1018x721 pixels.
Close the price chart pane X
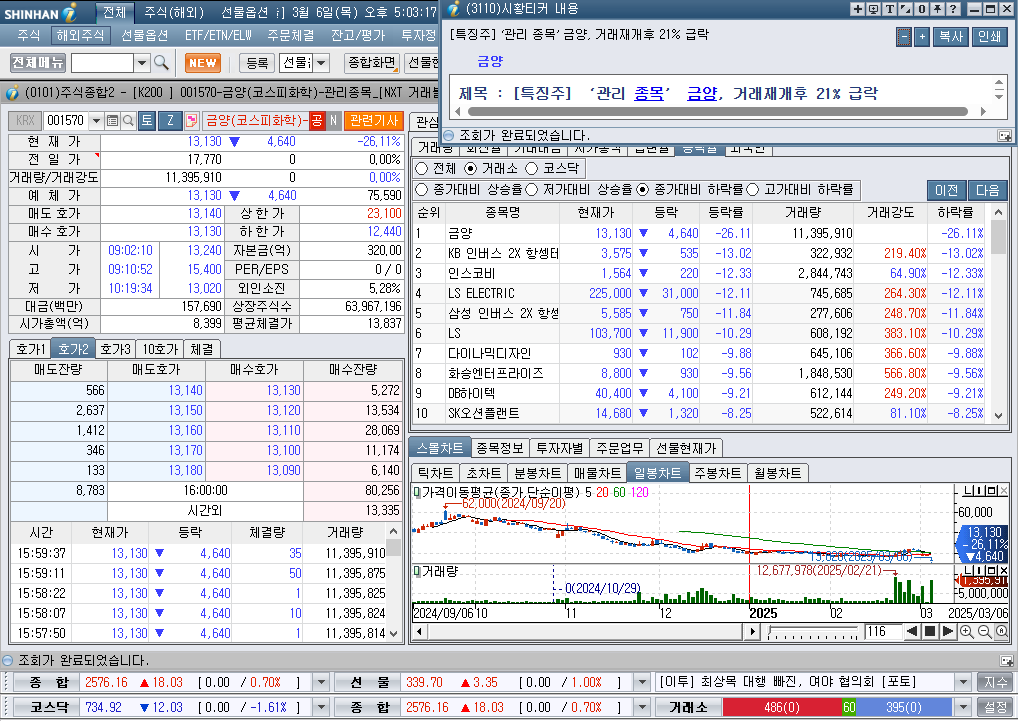pyautogui.click(x=1004, y=491)
